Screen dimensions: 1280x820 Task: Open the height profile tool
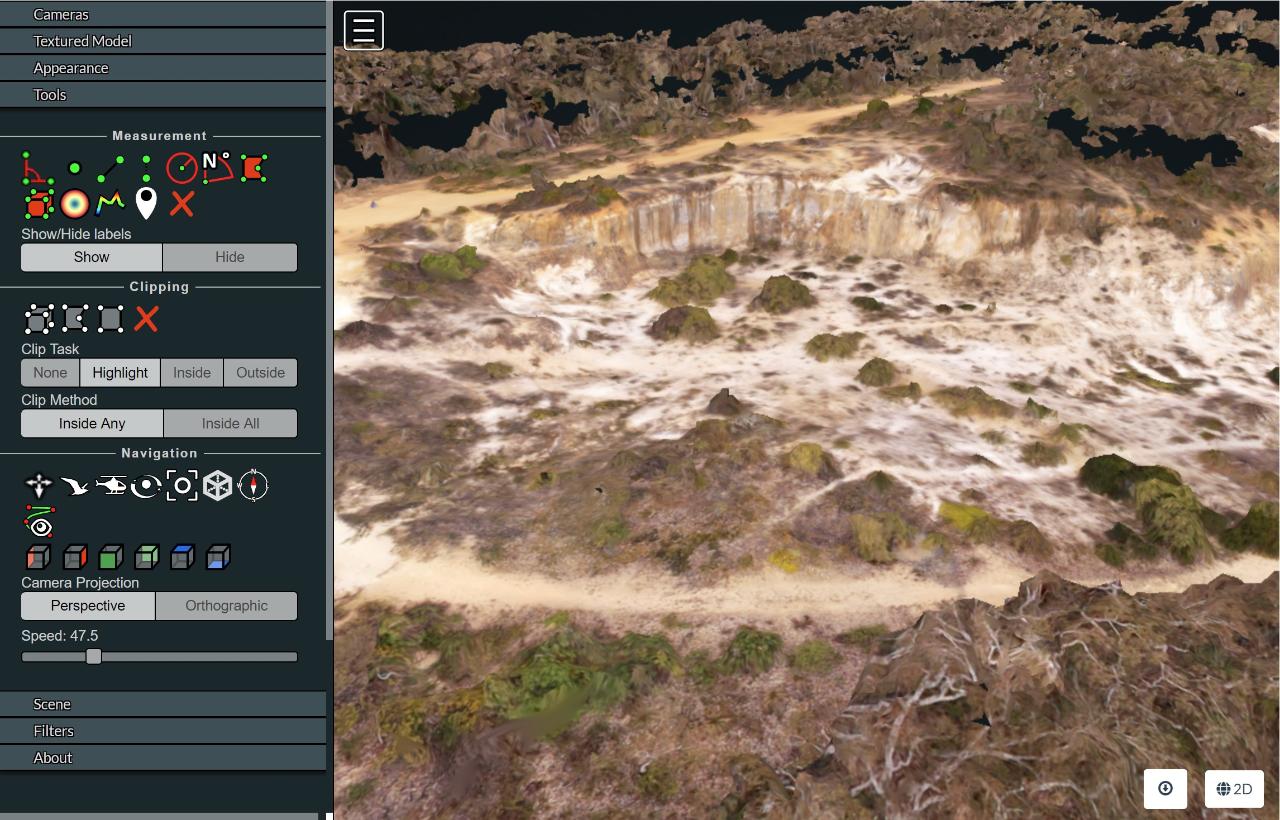tap(110, 203)
